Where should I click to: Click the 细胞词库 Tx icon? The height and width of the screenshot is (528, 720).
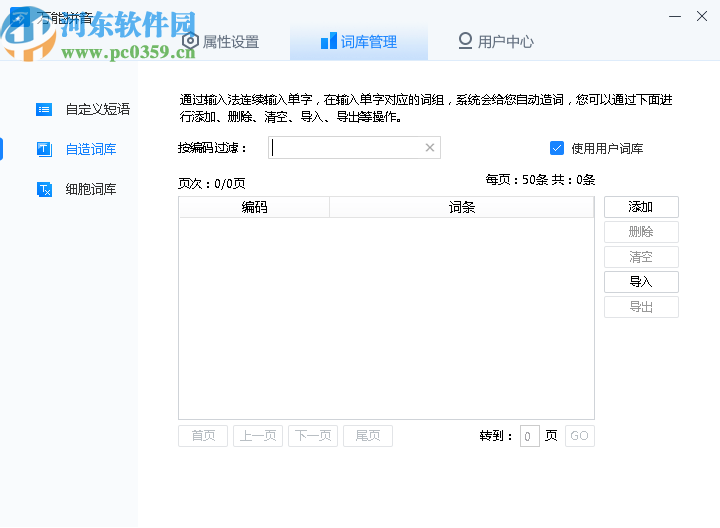[x=44, y=189]
